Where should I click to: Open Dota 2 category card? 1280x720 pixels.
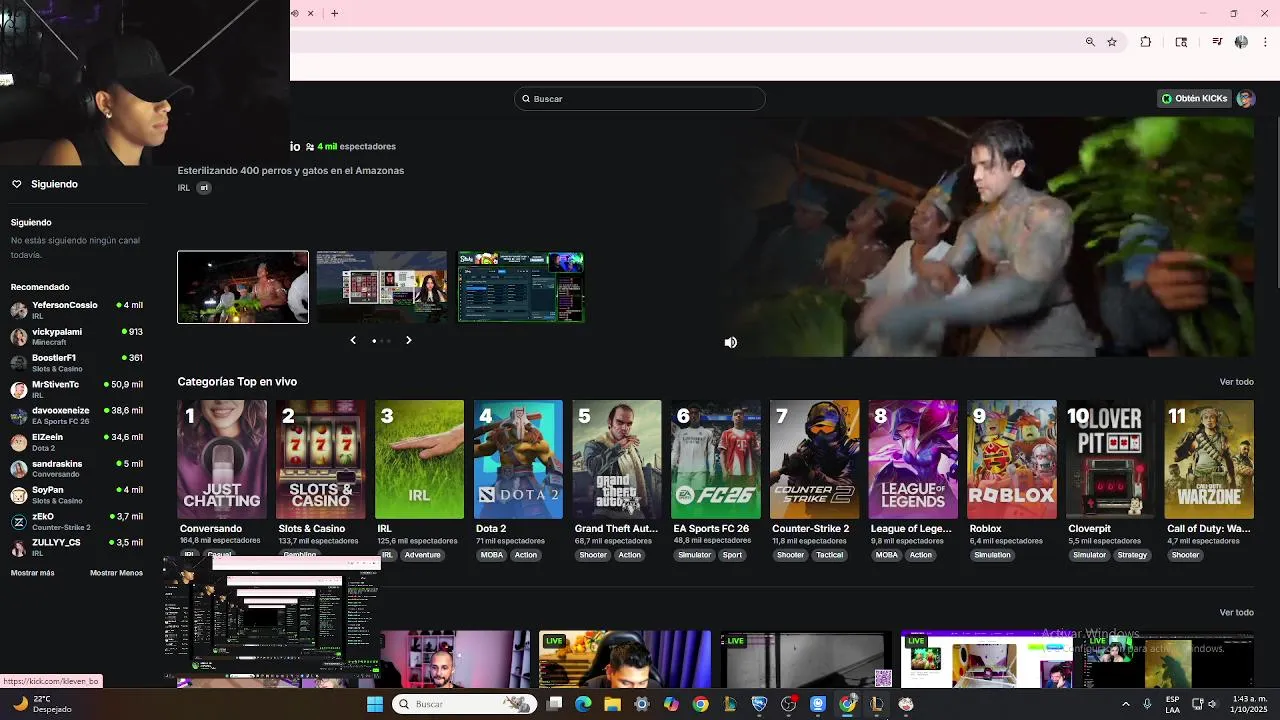[x=518, y=459]
